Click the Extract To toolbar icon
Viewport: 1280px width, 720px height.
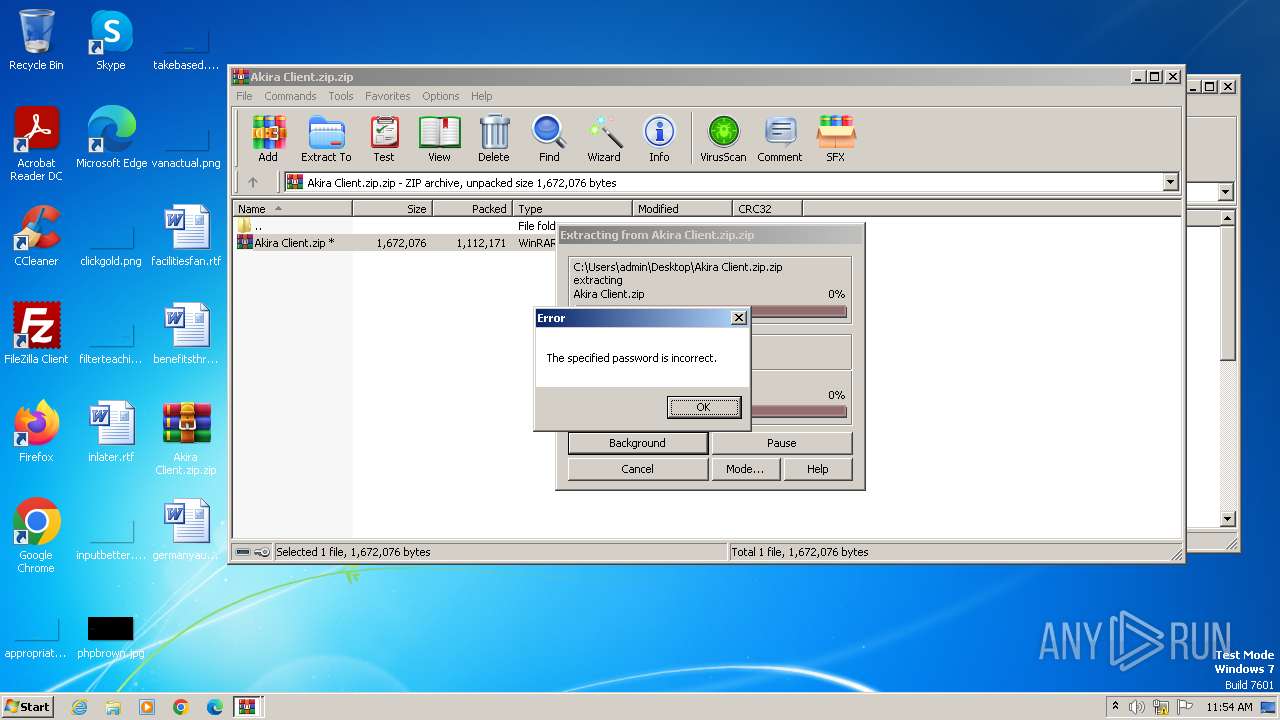326,139
